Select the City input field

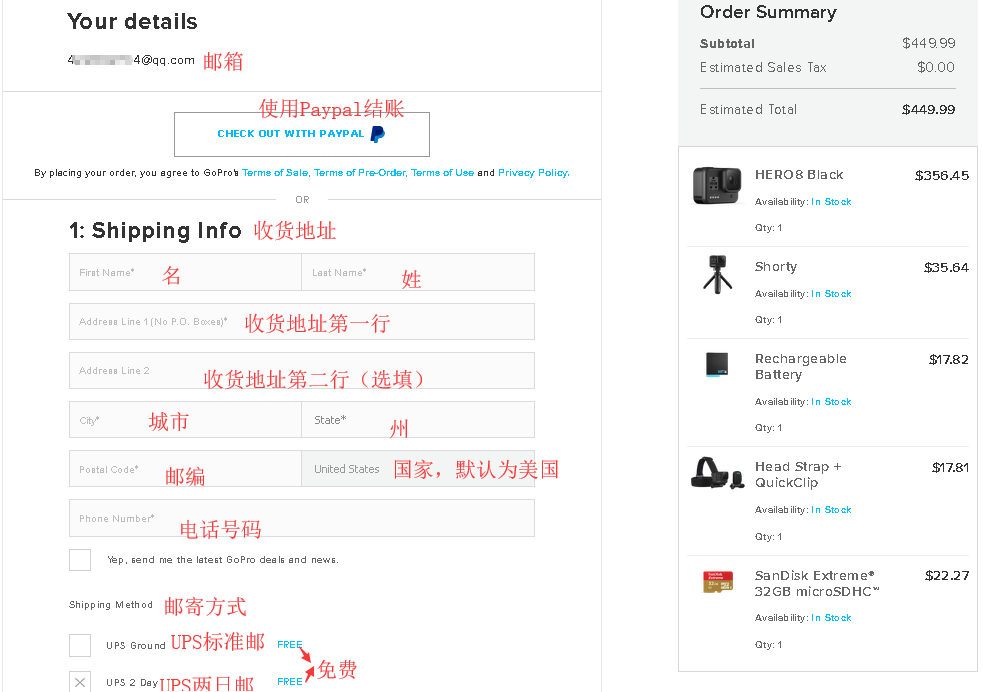pyautogui.click(x=186, y=419)
